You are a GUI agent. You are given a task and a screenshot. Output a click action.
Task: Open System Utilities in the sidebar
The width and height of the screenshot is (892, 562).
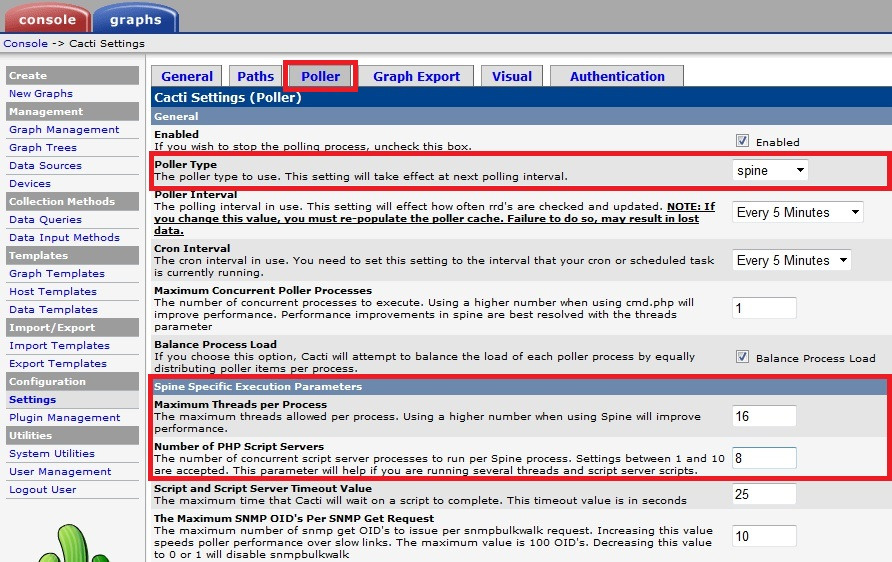[52, 454]
